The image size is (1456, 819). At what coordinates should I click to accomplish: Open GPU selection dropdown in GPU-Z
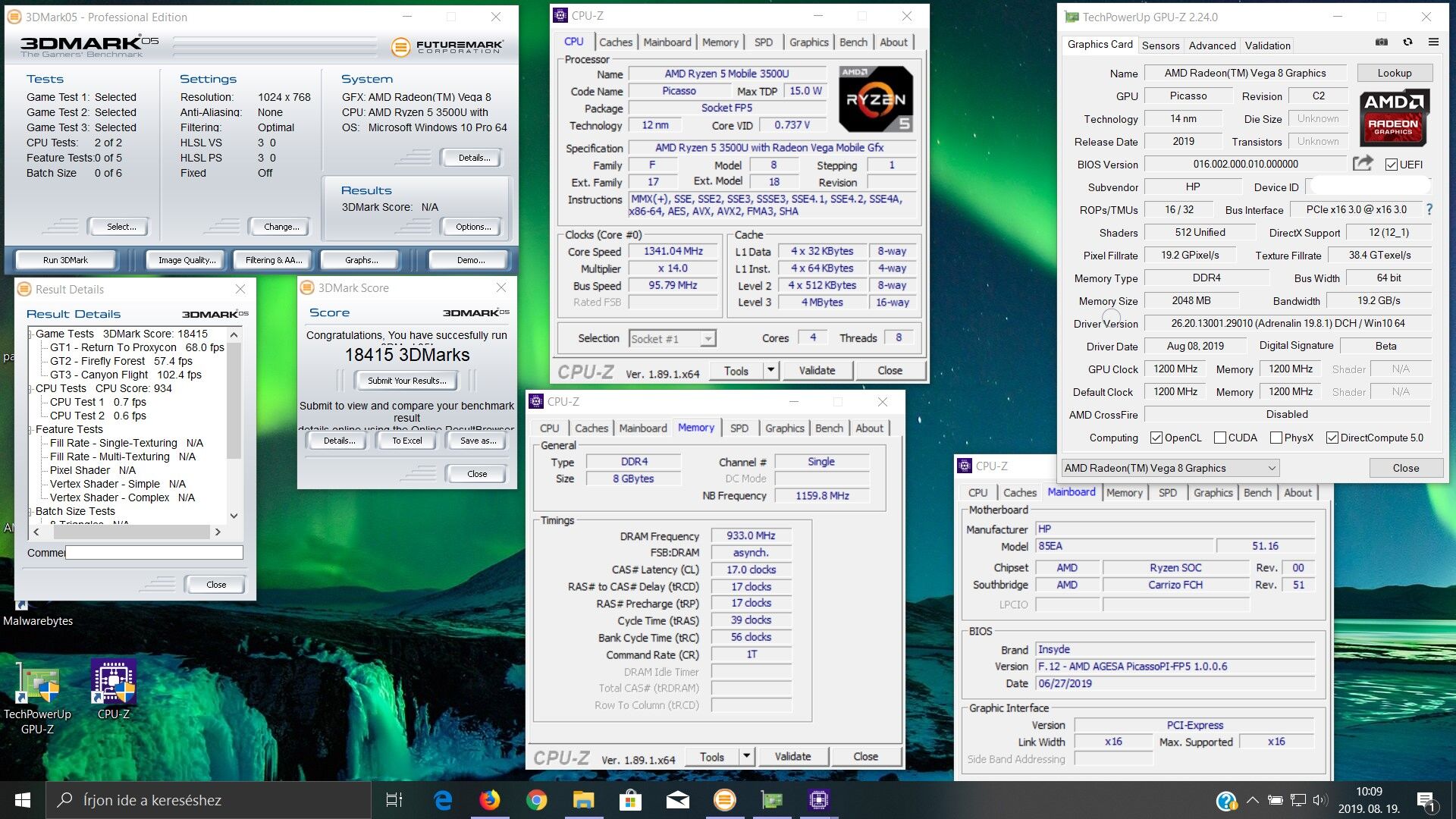pyautogui.click(x=1170, y=468)
